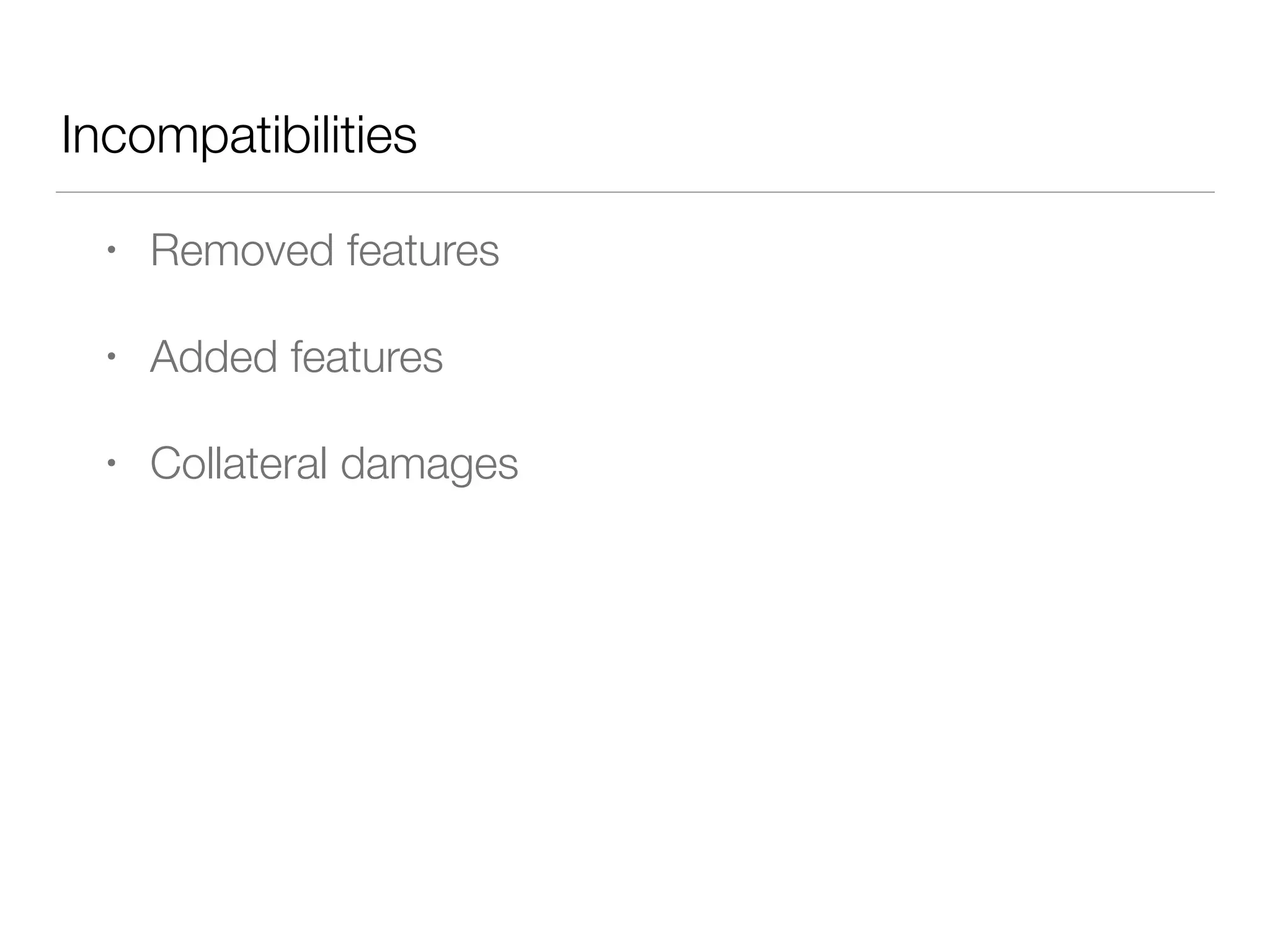Click the word Added in second bullet
Viewport: 1270px width, 952px height.
coord(213,357)
